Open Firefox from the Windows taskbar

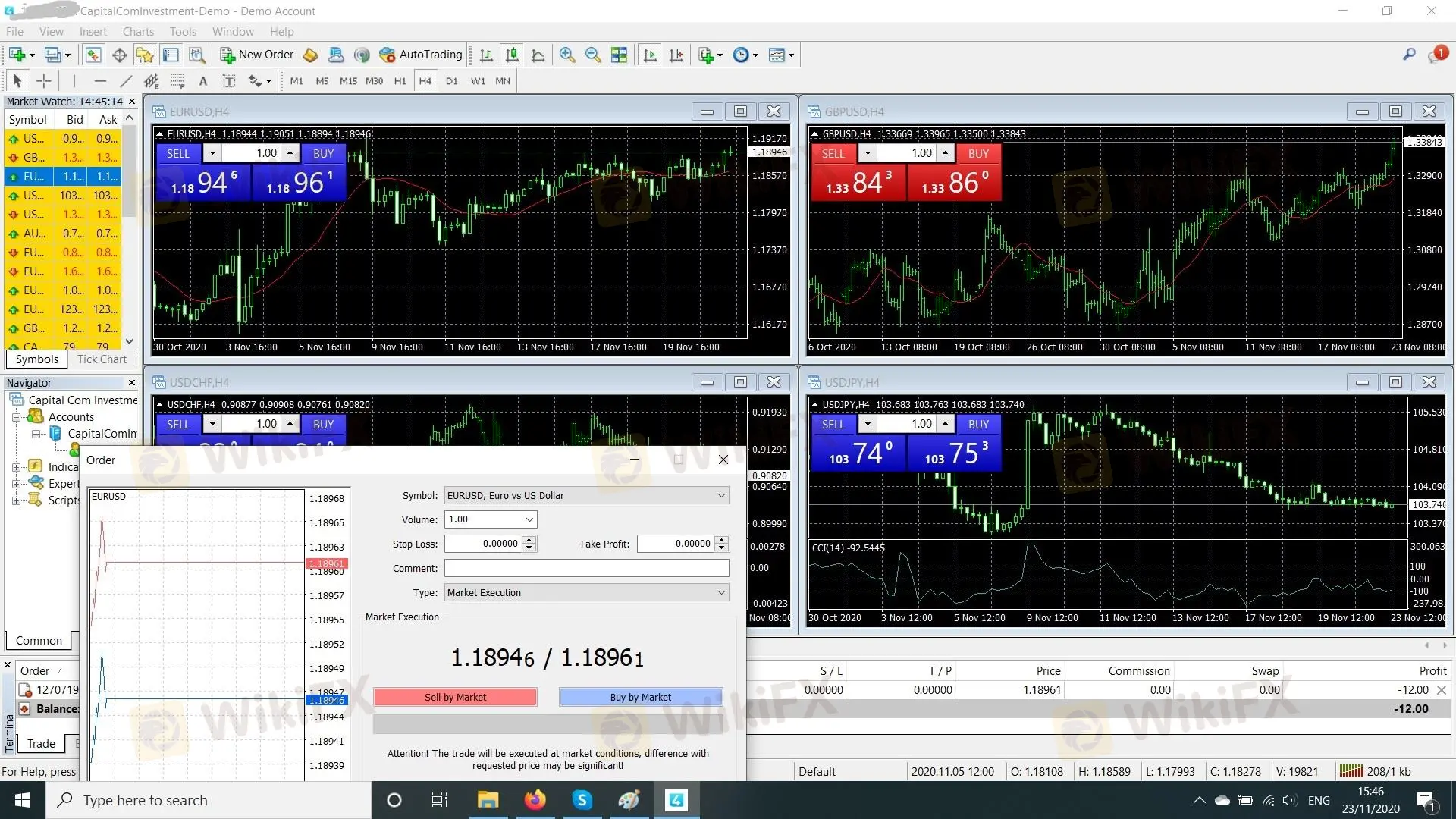[535, 800]
